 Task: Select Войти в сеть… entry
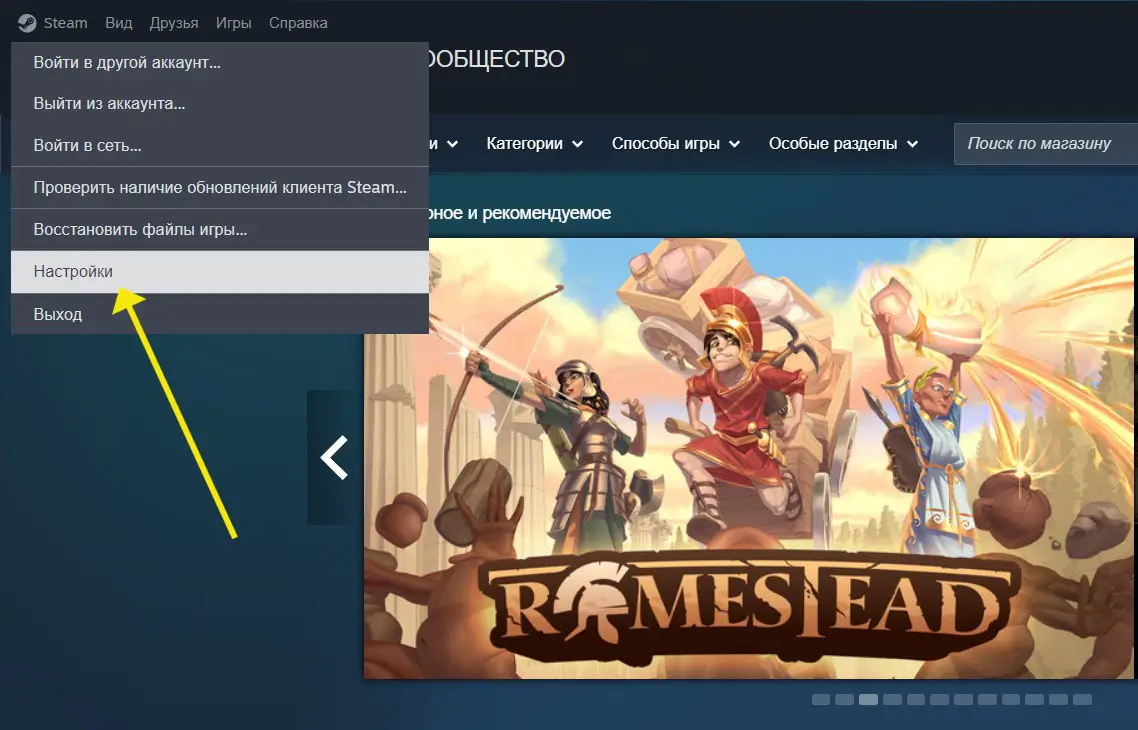tap(220, 145)
